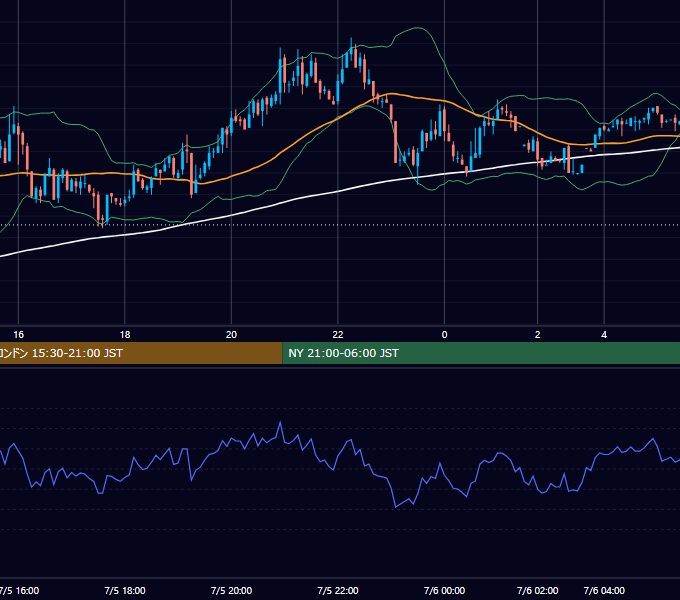Click the ロンドン 15:30-21:00 JST session bar
Screen dimensions: 680x600
141,353
